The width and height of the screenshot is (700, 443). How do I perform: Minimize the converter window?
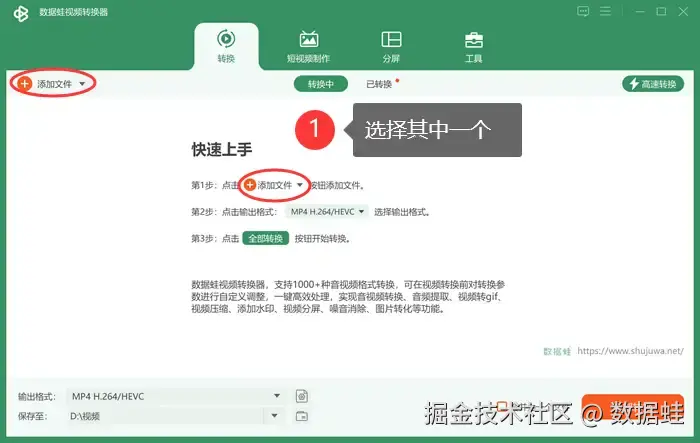640,12
